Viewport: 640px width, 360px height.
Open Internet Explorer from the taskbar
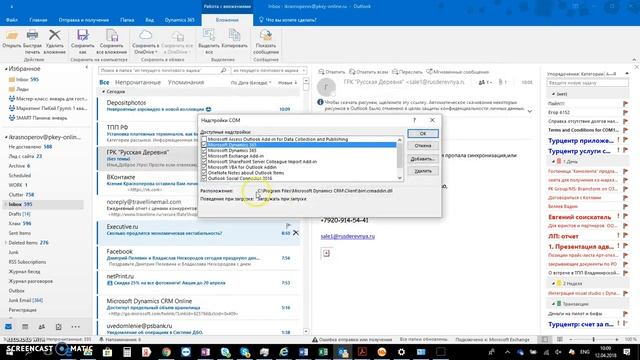[x=284, y=352]
